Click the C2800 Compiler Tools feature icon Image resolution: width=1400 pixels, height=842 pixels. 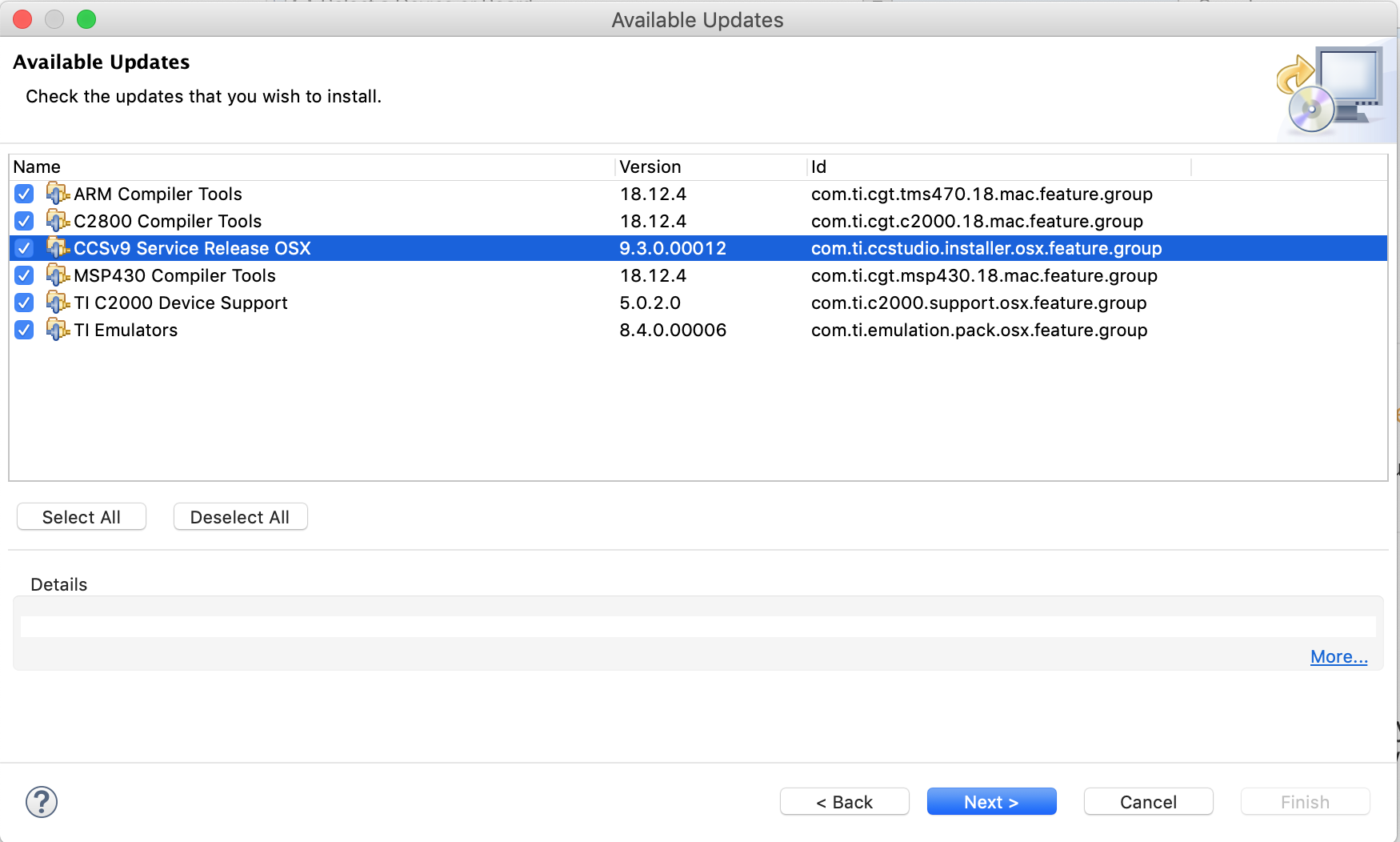pos(58,221)
